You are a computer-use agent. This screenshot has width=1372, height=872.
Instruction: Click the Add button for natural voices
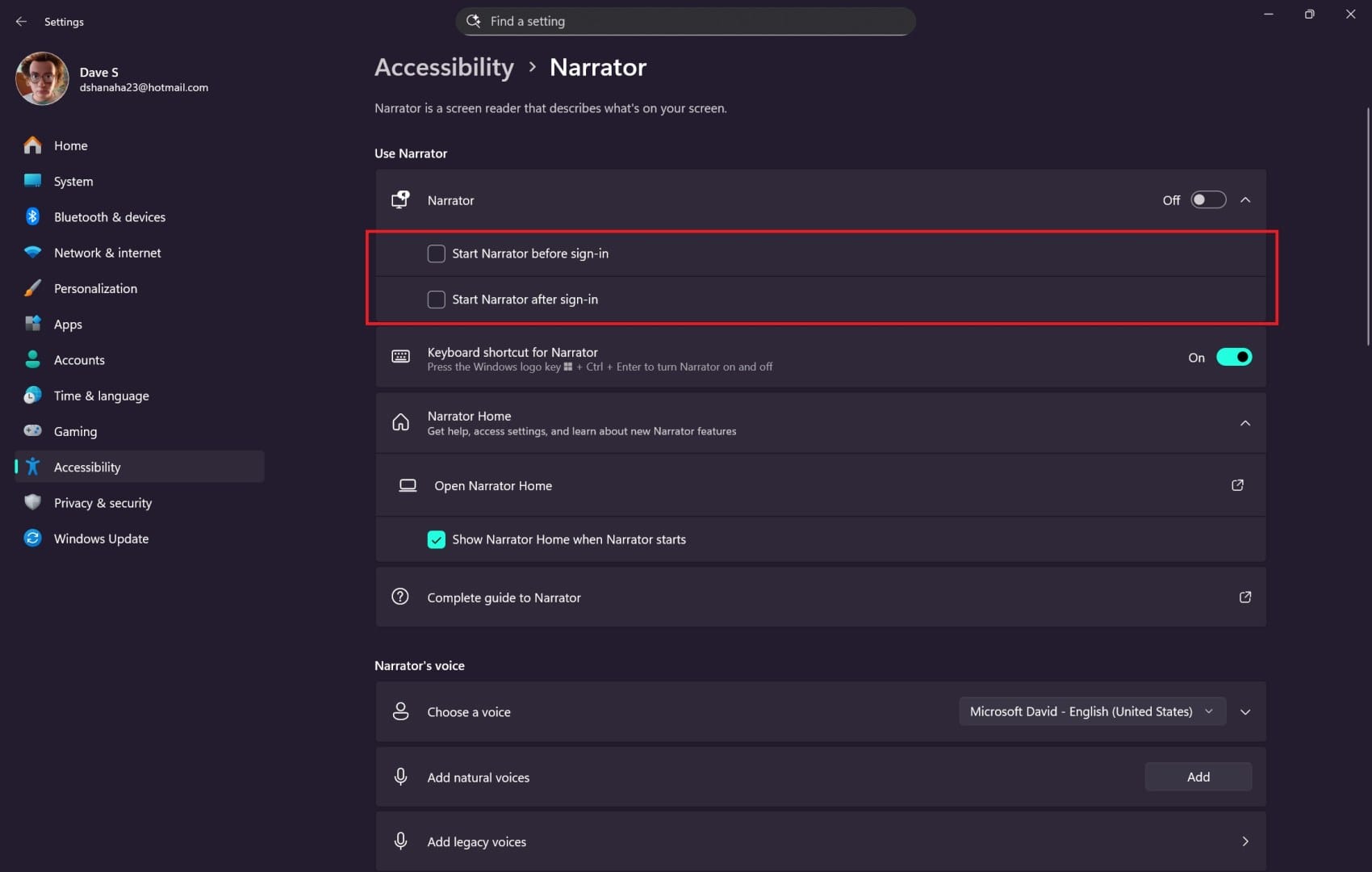1198,776
